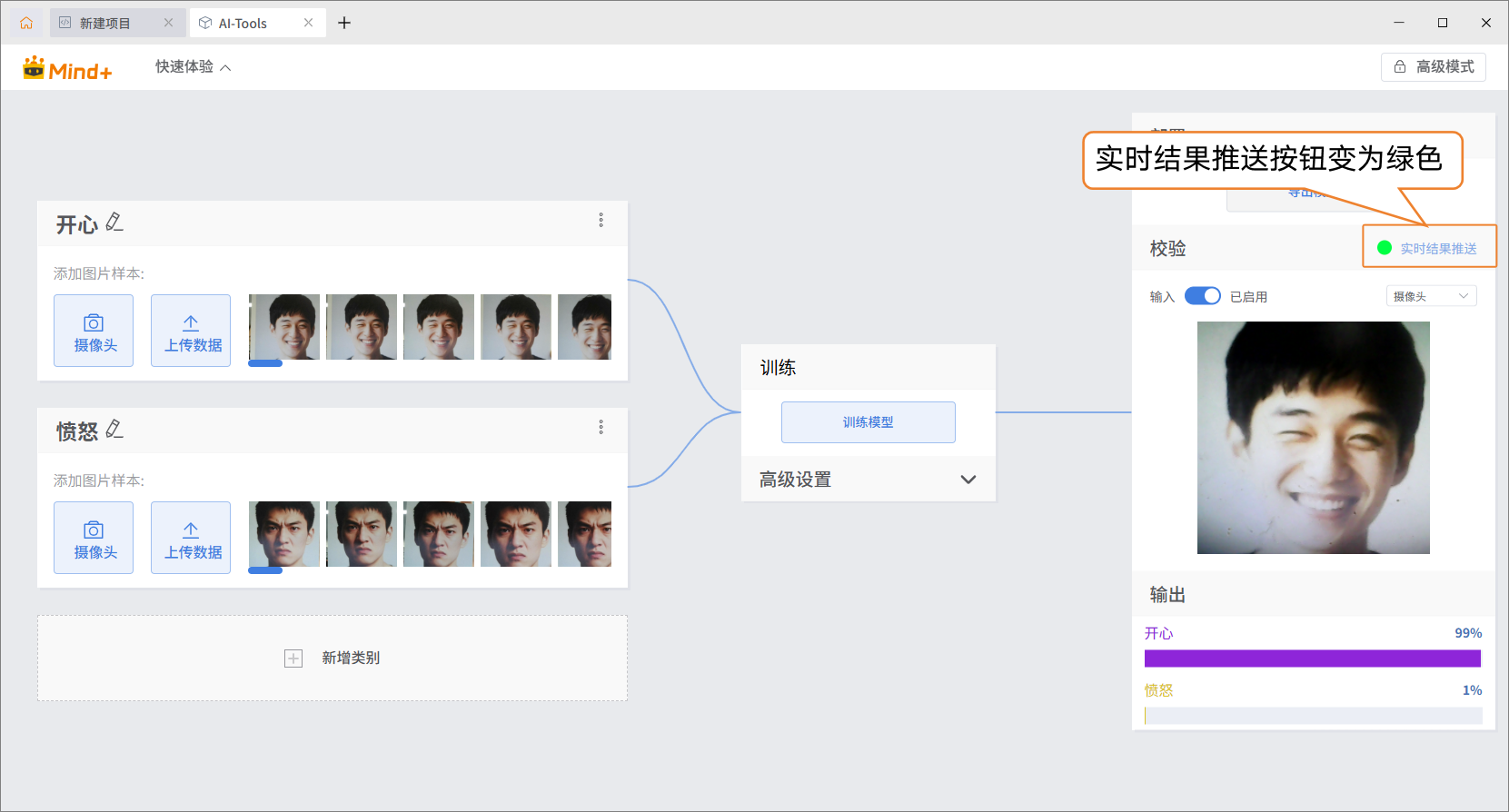Image resolution: width=1509 pixels, height=812 pixels.
Task: Expand the 高级设置 section
Action: click(968, 480)
